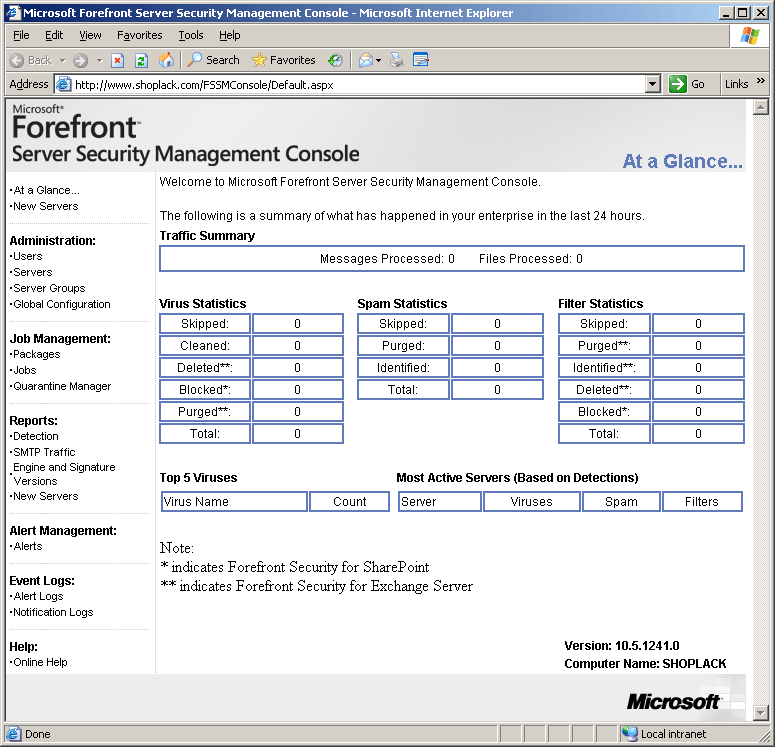Click the Home icon in toolbar
This screenshot has height=747, width=775.
[166, 60]
